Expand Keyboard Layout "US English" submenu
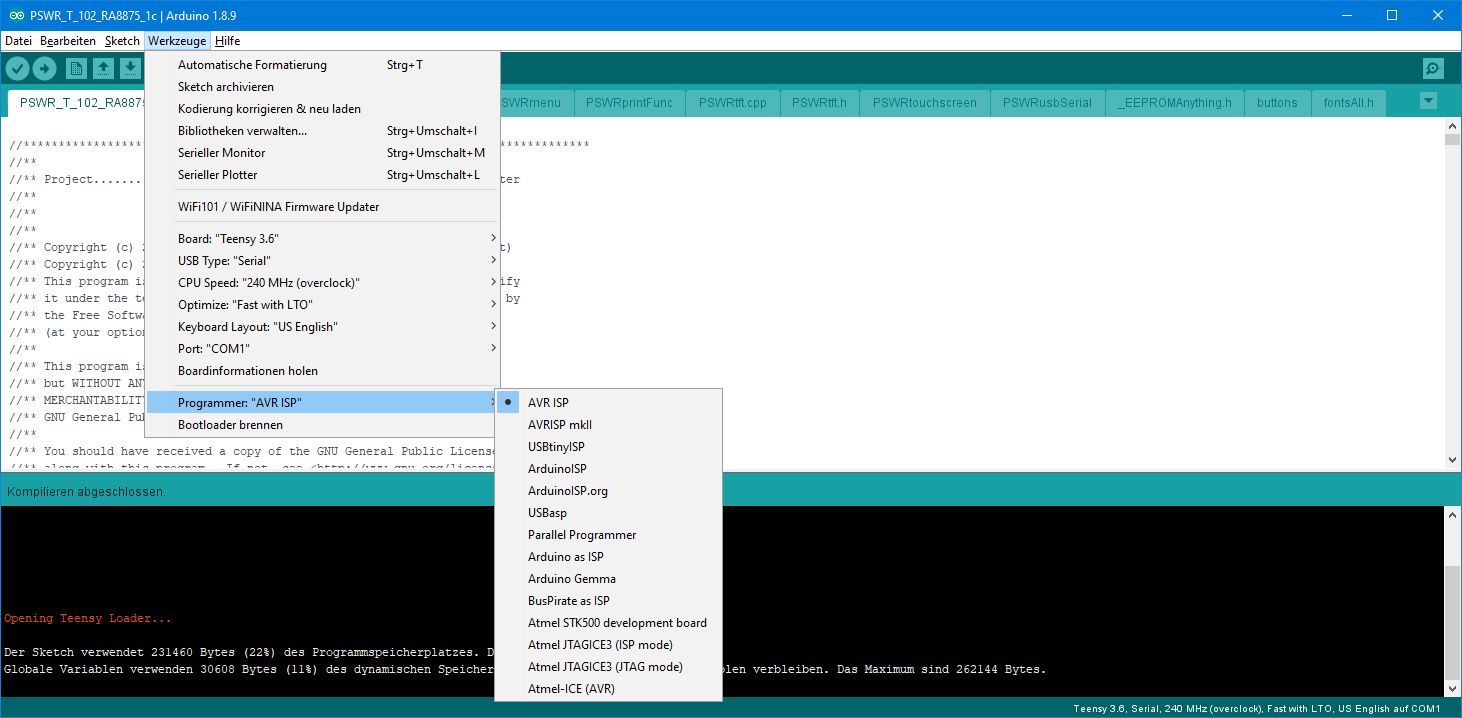 point(322,327)
